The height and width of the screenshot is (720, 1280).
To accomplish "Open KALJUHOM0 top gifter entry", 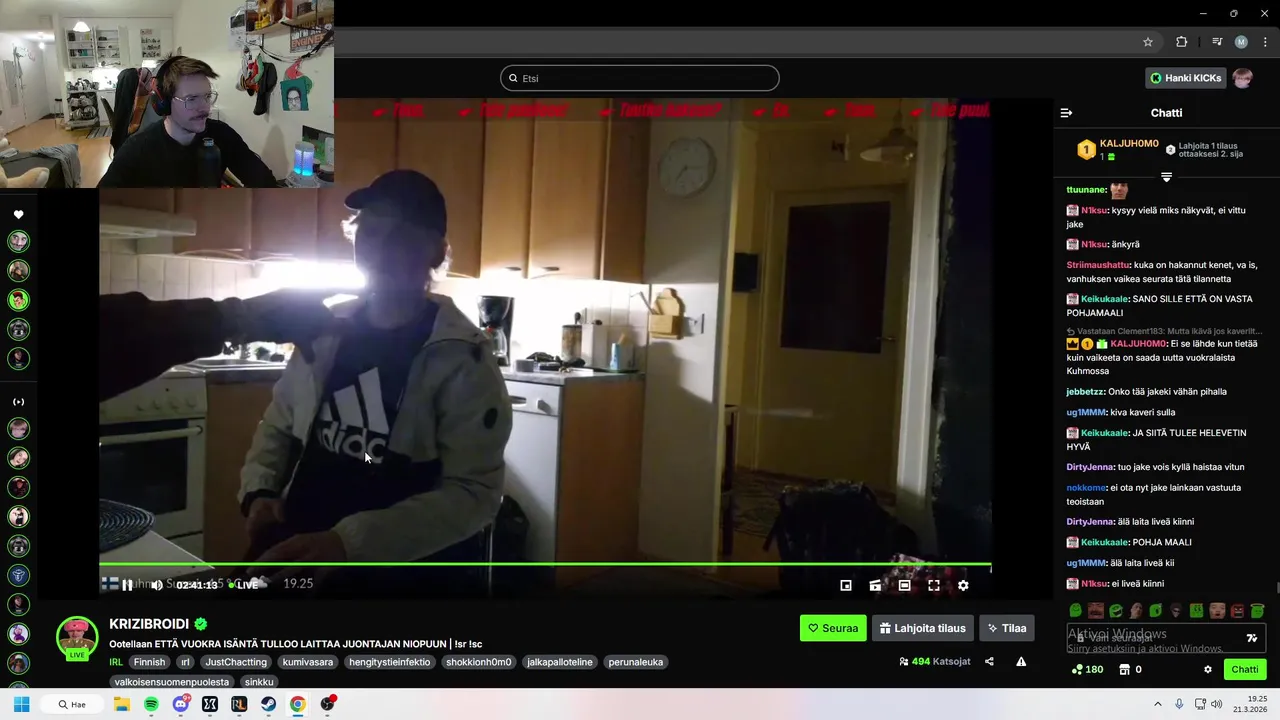I will coord(1118,150).
